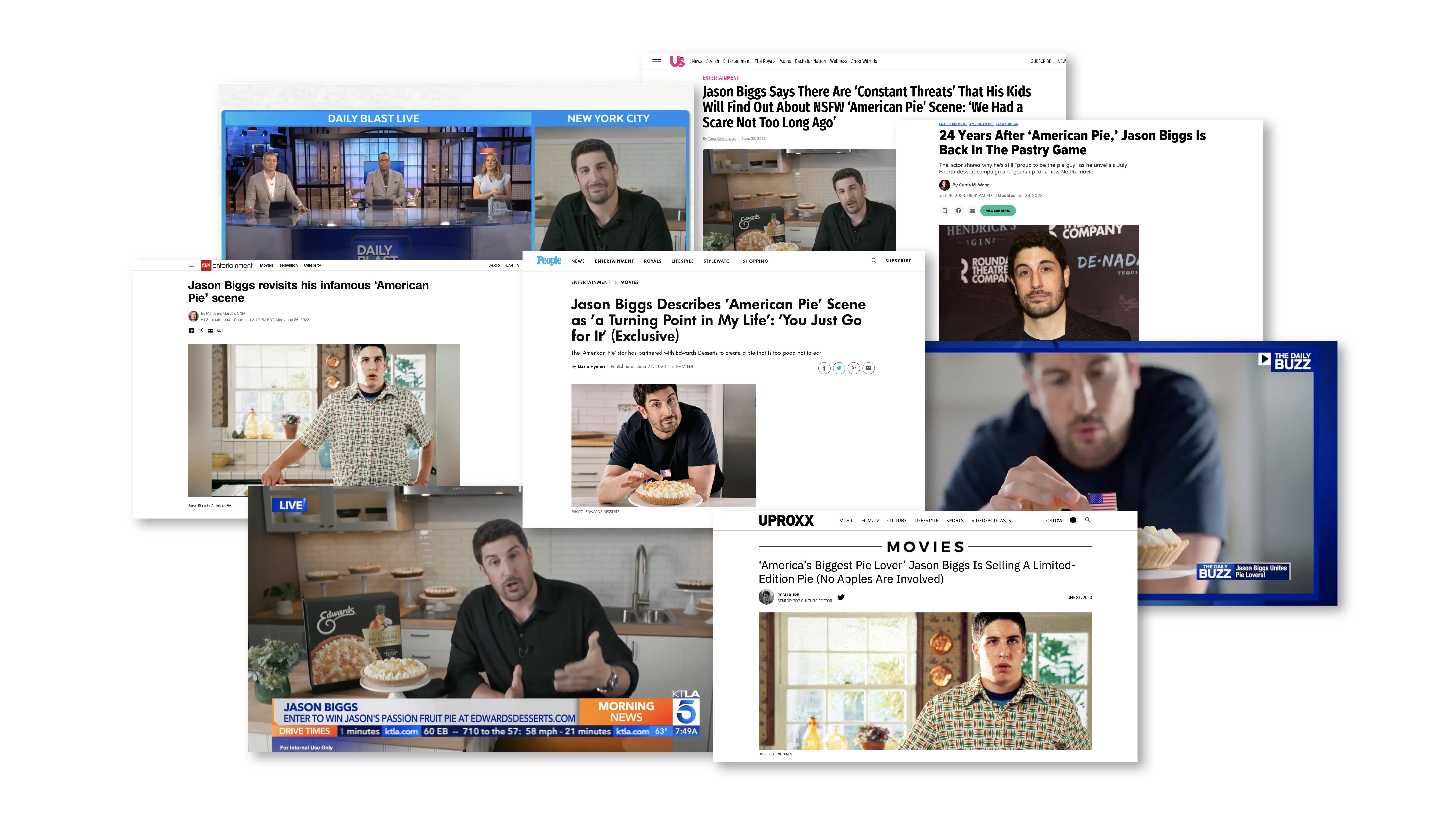The height and width of the screenshot is (819, 1456).
Task: Click the Us Weekly logo
Action: pos(677,61)
